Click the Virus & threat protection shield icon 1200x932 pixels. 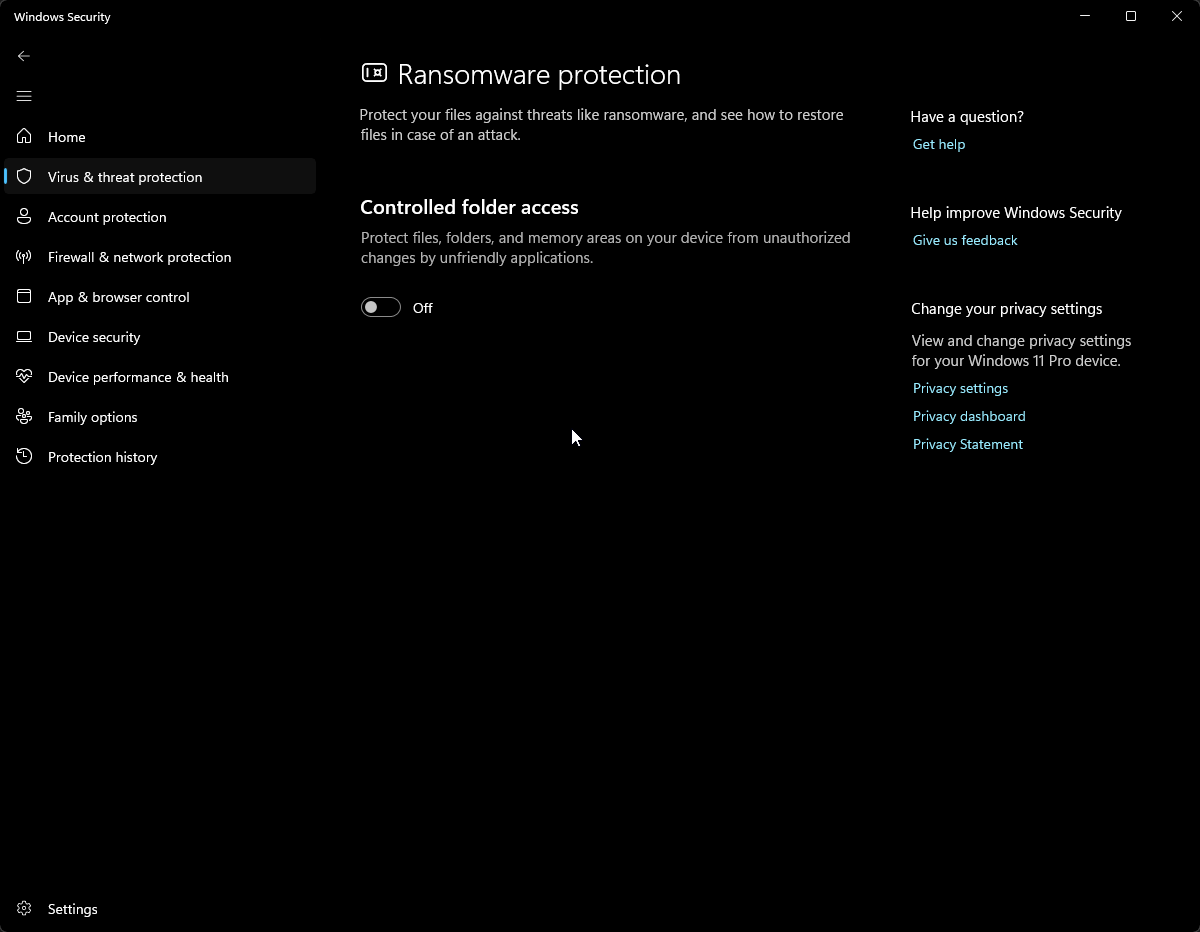(x=24, y=177)
